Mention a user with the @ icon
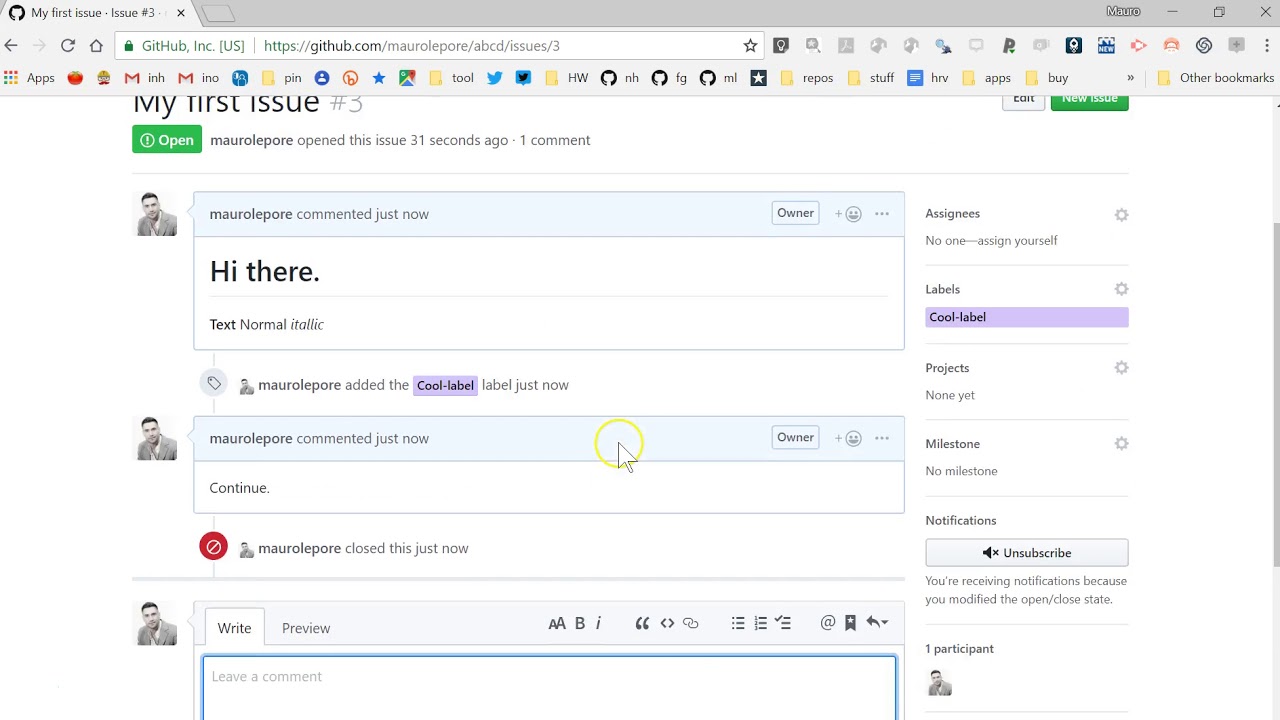This screenshot has width=1280, height=720. point(828,623)
